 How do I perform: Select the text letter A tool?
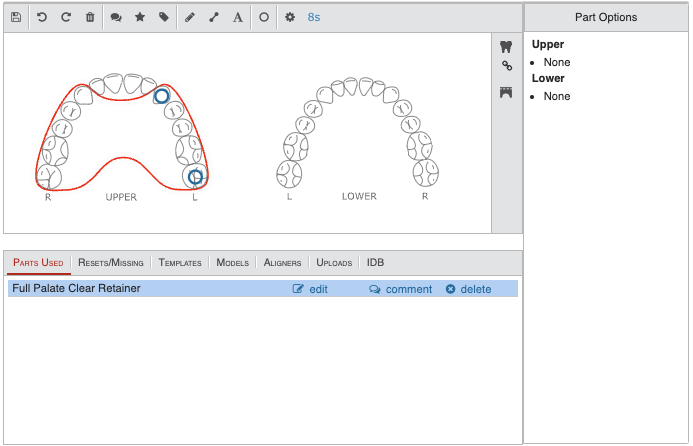coord(238,17)
